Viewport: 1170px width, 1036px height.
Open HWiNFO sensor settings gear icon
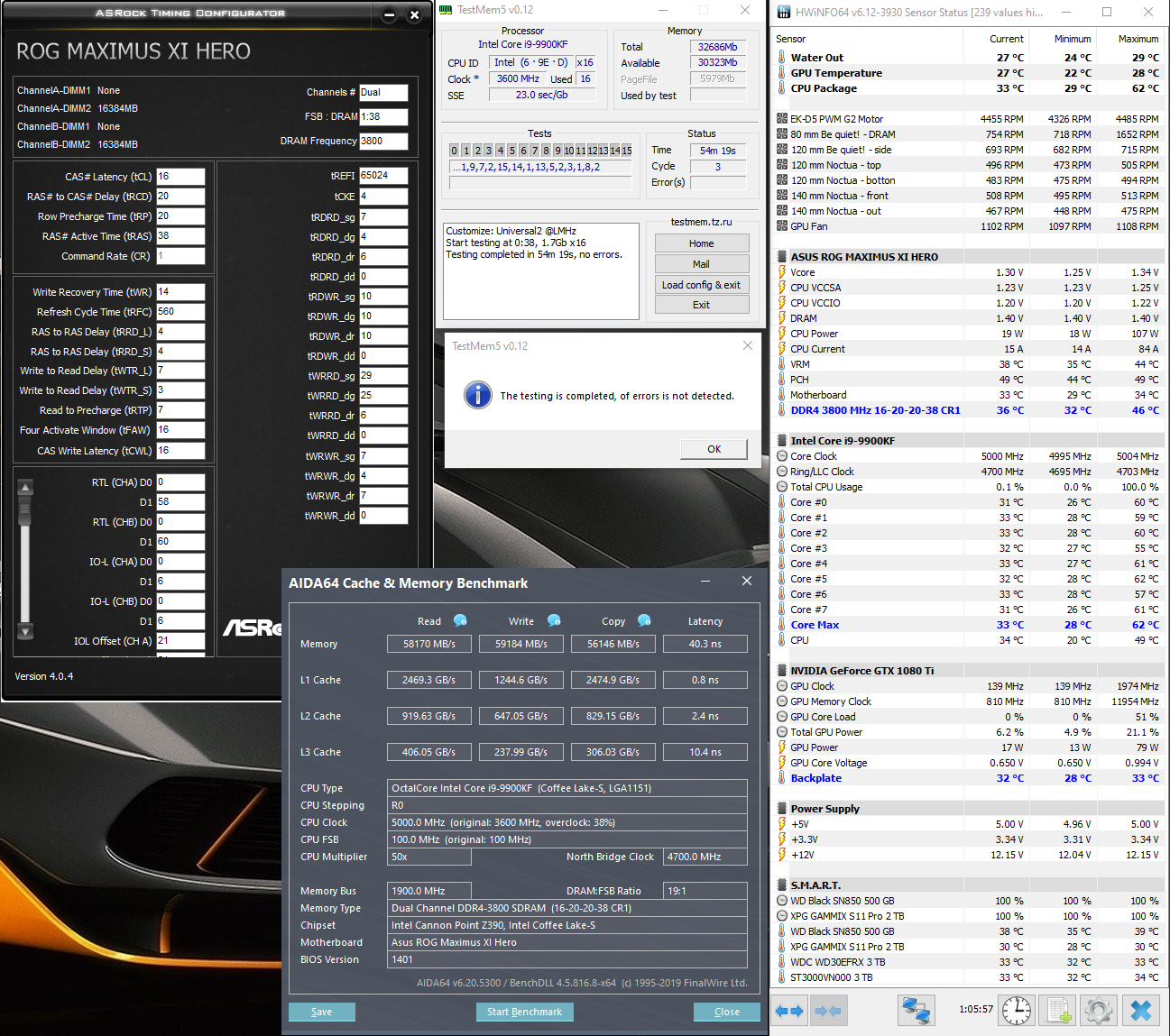coord(1099,1010)
